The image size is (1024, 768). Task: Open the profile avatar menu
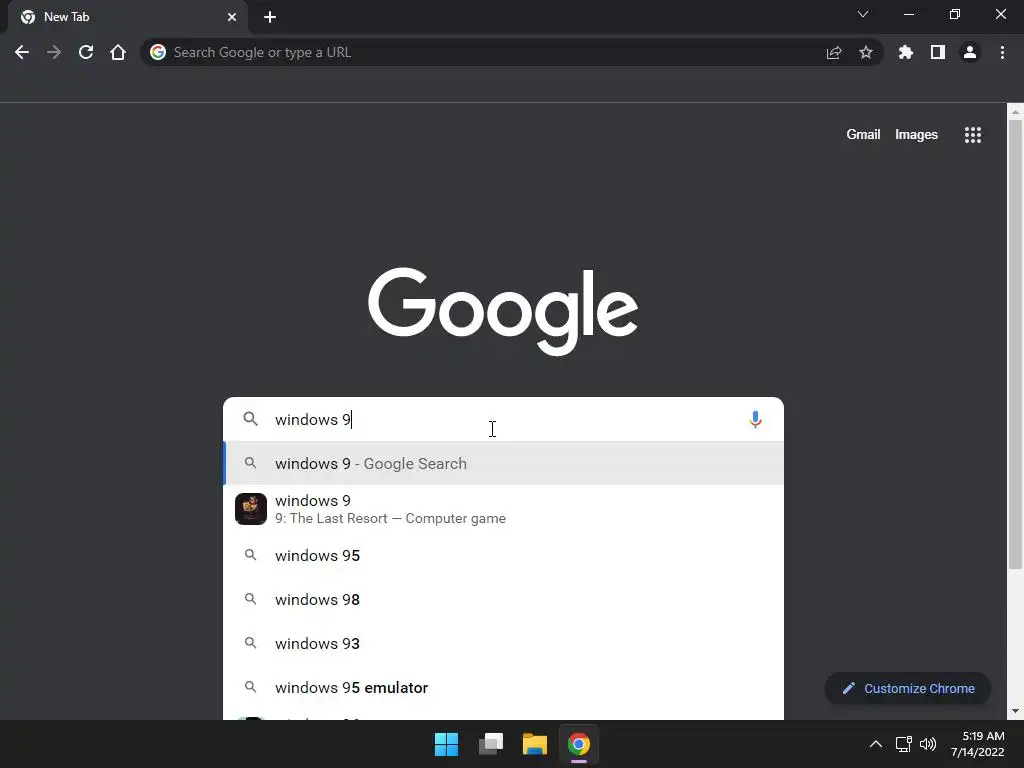coord(969,52)
